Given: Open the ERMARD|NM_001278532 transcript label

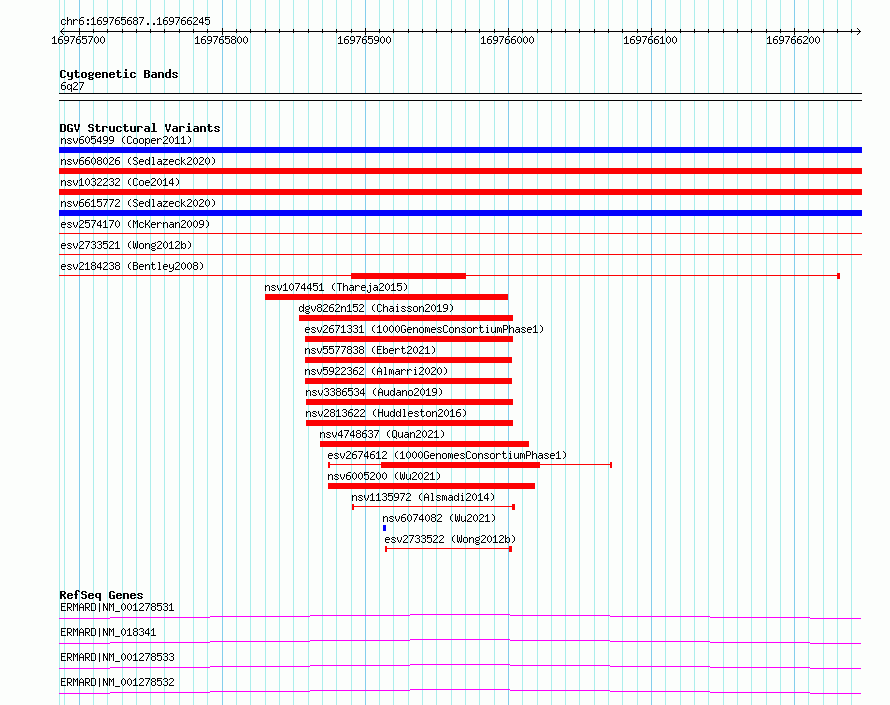Looking at the screenshot, I should (117, 682).
